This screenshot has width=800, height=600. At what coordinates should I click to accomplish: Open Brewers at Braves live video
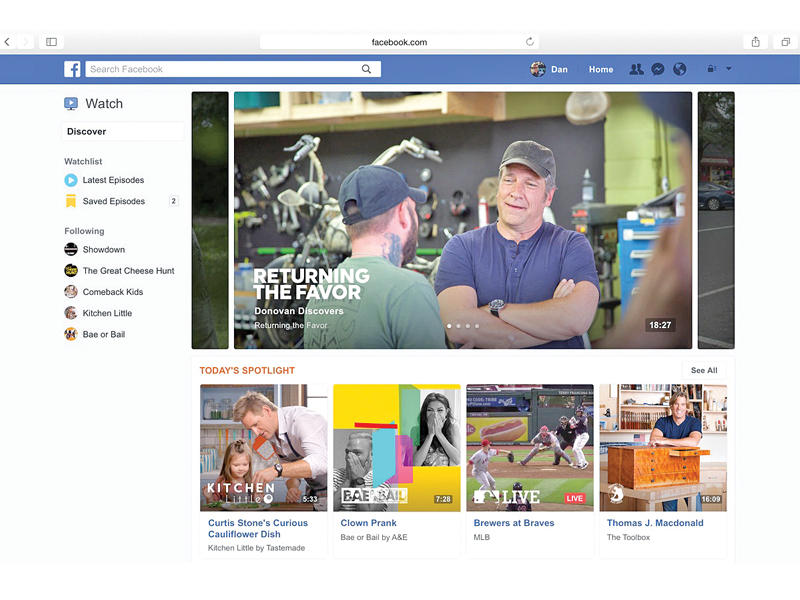coord(529,447)
